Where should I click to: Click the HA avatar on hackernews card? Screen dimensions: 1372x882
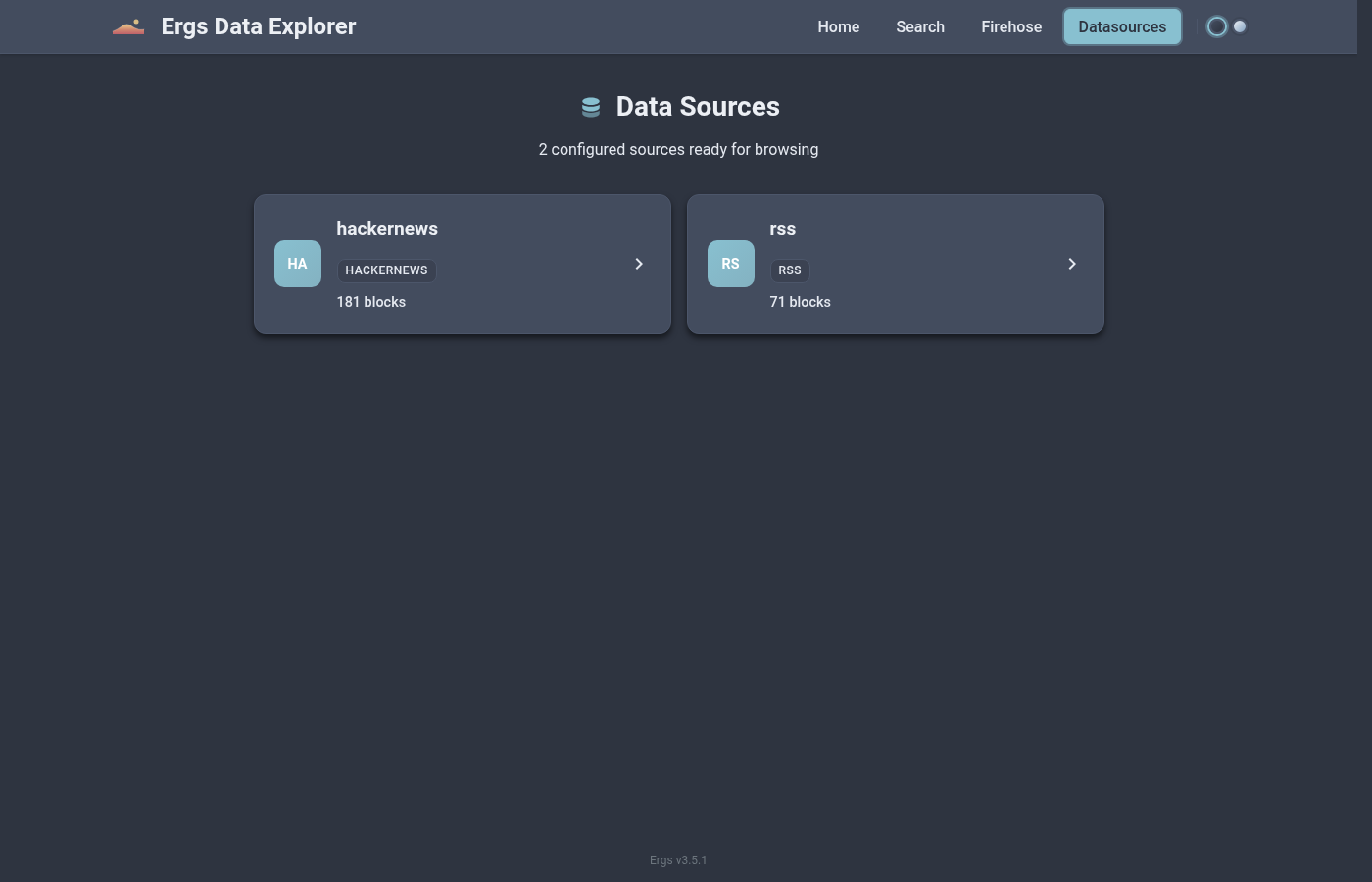[298, 264]
